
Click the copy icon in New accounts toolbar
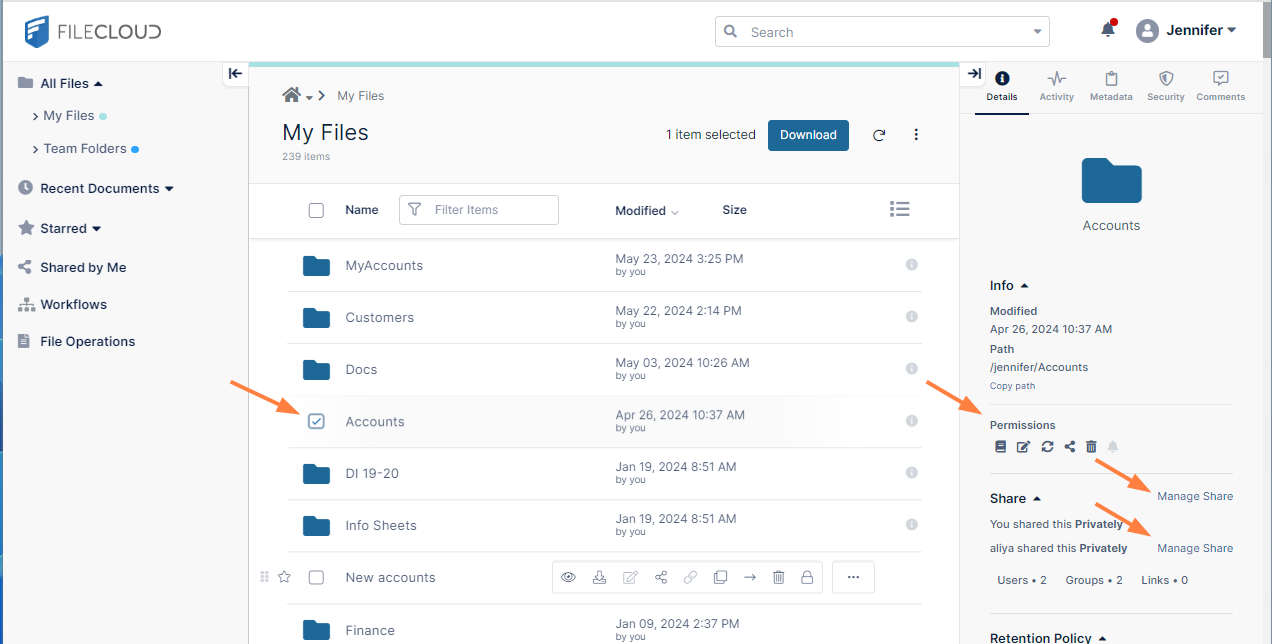pos(720,577)
